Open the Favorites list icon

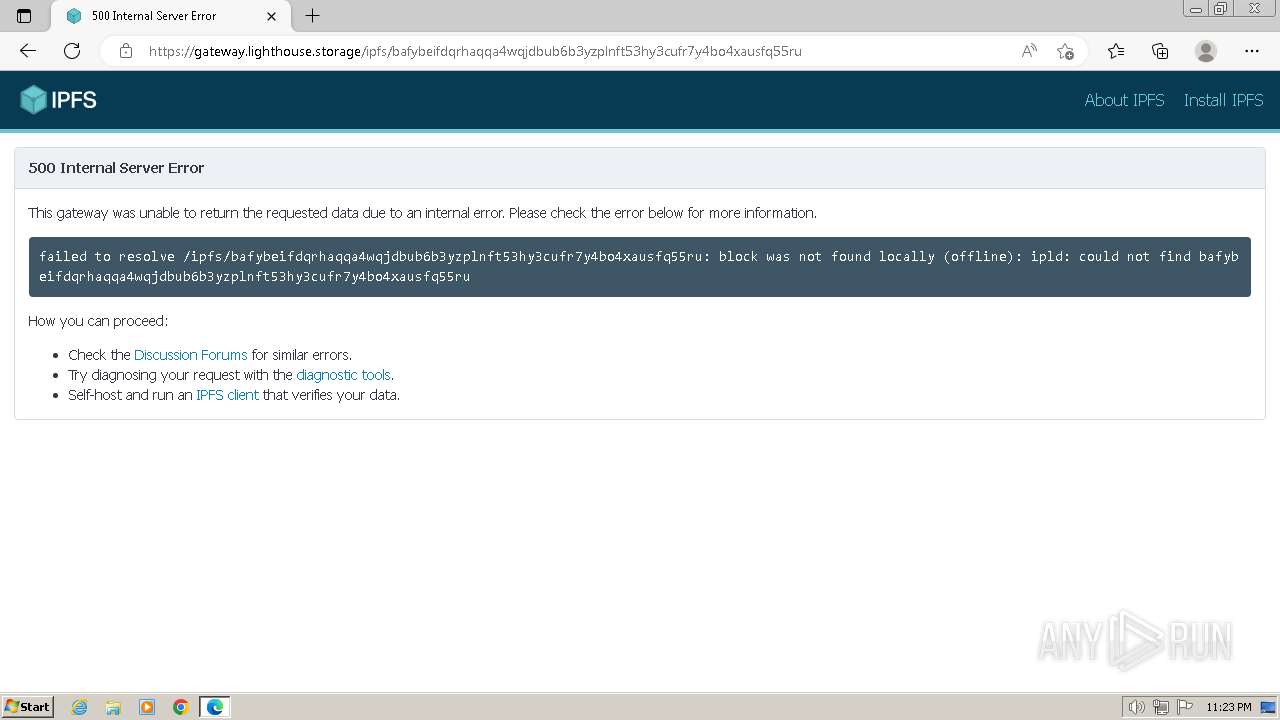click(1116, 51)
